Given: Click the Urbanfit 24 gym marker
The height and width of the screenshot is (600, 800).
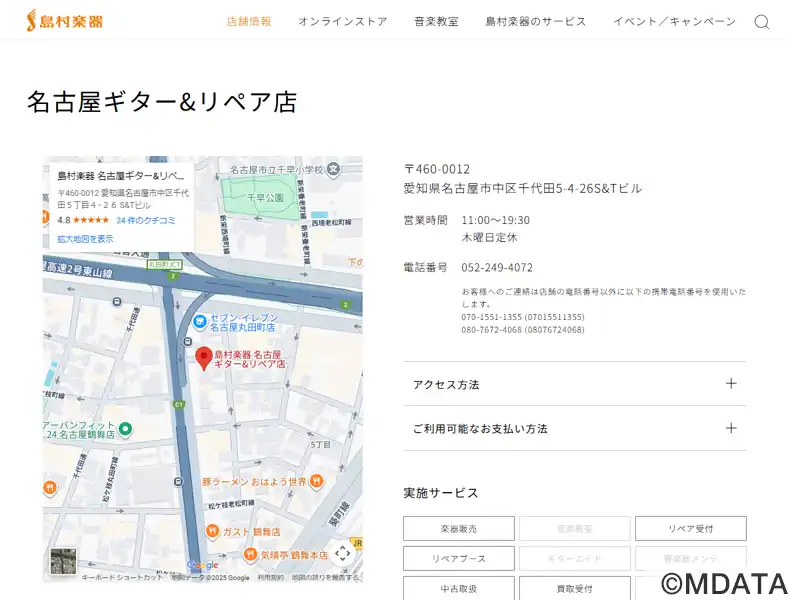Looking at the screenshot, I should point(126,429).
